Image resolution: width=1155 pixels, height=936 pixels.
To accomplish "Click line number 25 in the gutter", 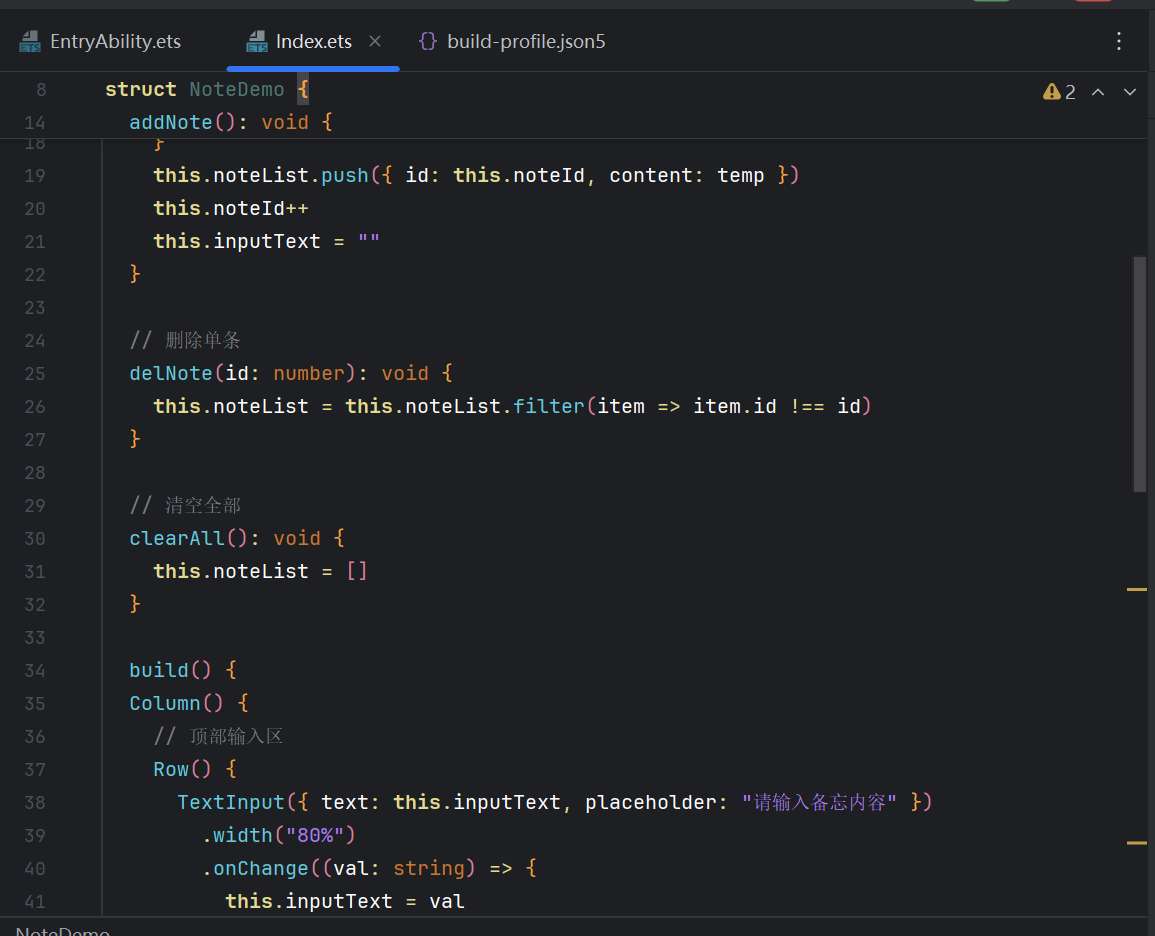I will 35,373.
